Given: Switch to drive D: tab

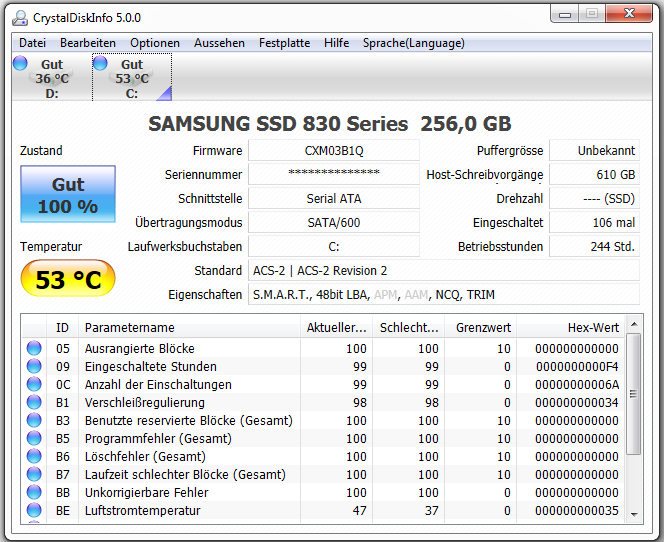Looking at the screenshot, I should [52, 78].
